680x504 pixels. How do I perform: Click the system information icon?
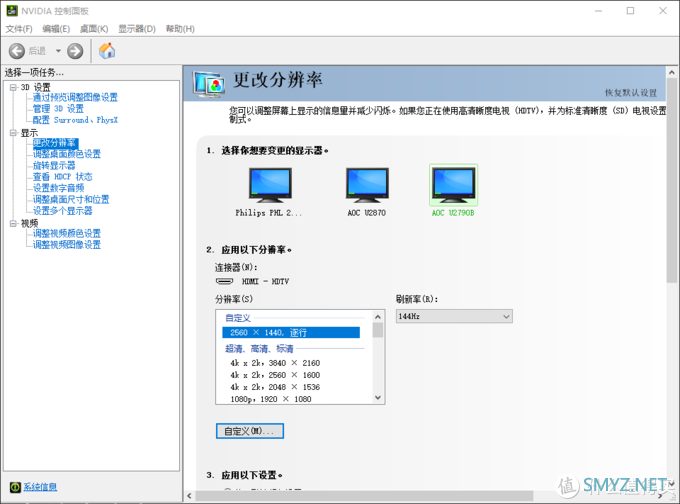pos(15,487)
